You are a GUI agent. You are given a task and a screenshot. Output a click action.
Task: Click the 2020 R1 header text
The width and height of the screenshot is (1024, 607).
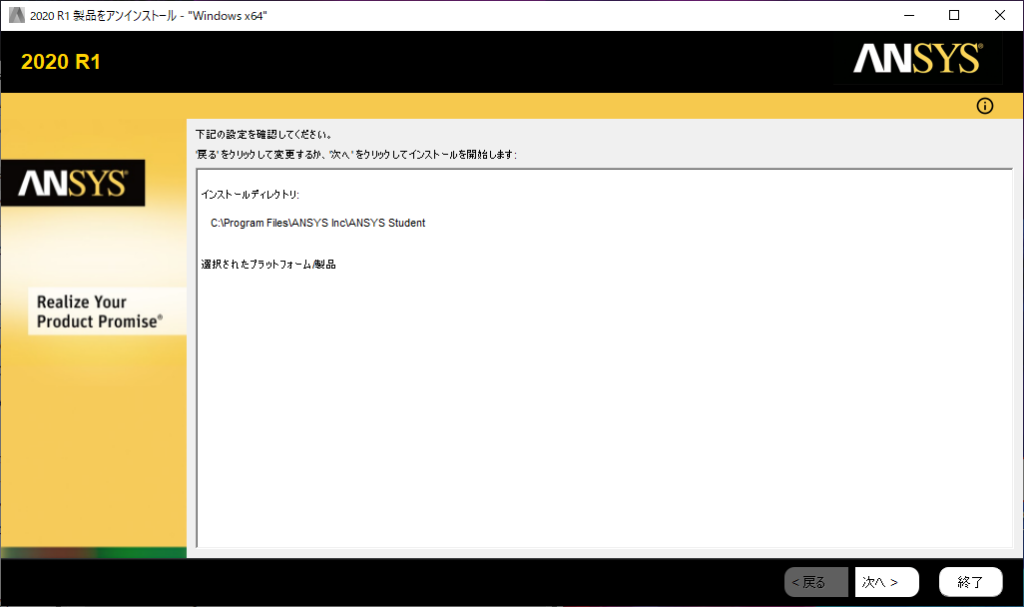point(61,61)
